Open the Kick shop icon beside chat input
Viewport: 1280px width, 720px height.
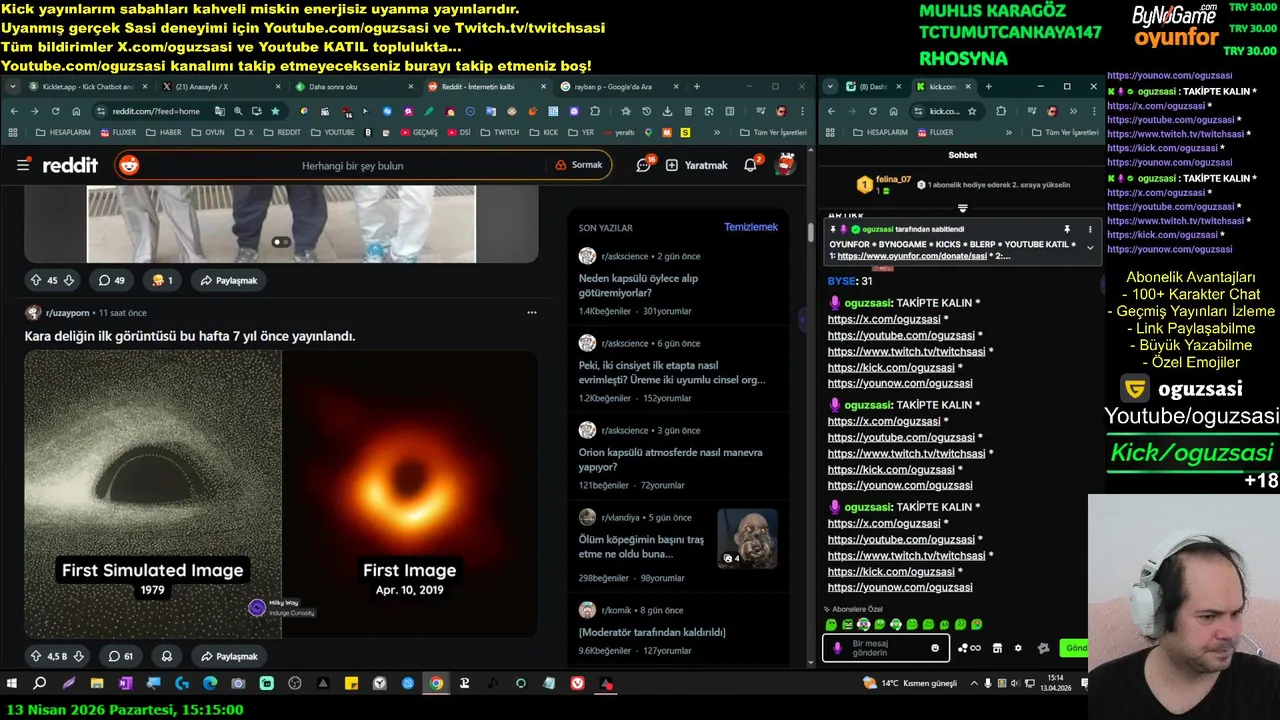[997, 648]
